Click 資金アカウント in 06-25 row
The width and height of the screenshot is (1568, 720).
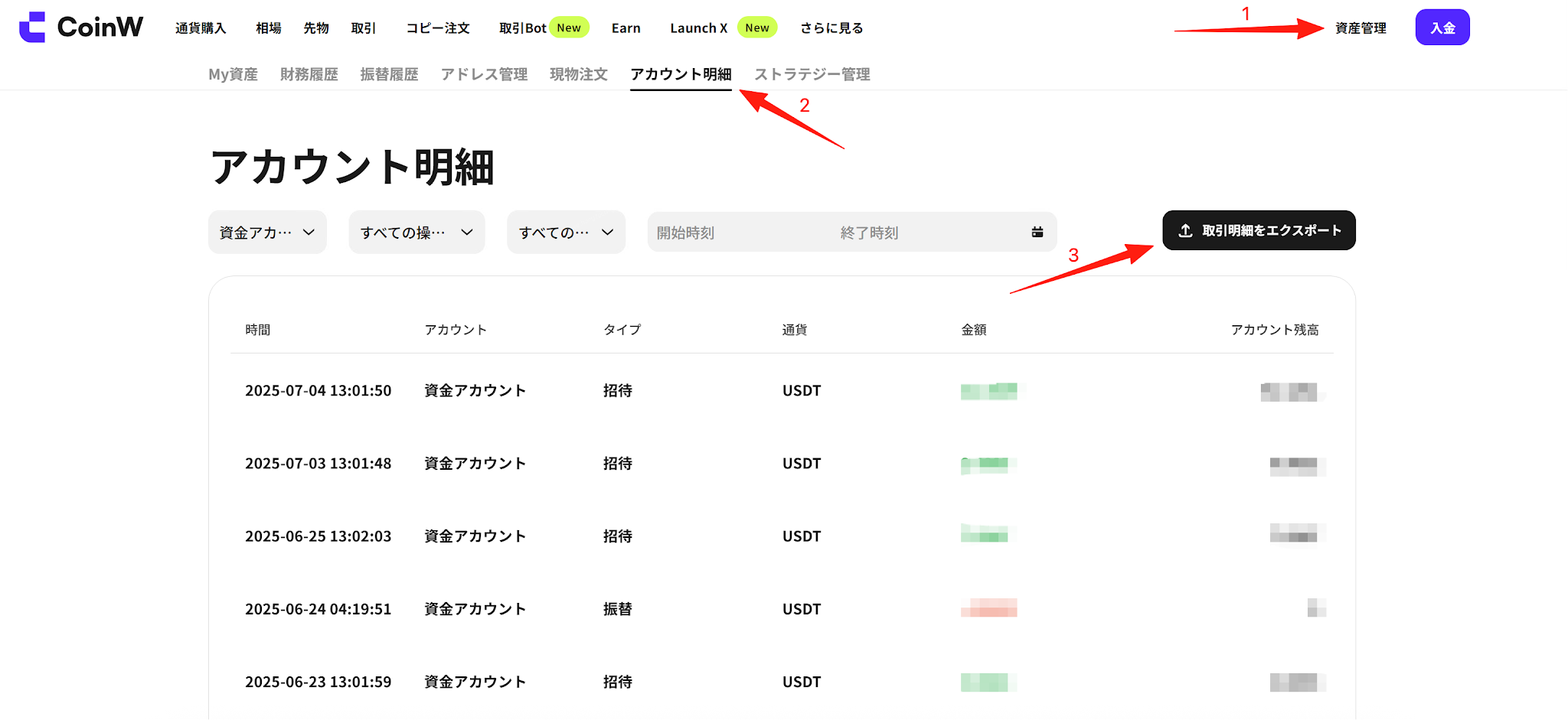click(x=475, y=536)
